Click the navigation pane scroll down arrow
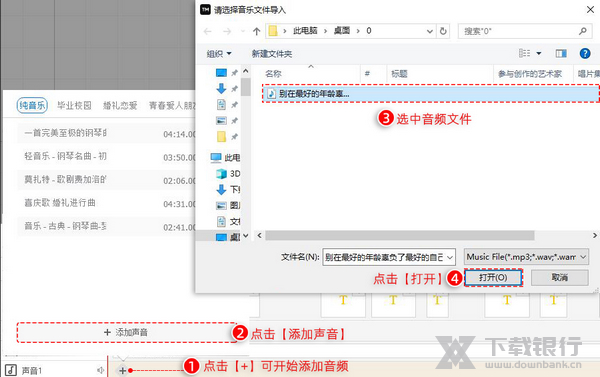 pyautogui.click(x=246, y=236)
